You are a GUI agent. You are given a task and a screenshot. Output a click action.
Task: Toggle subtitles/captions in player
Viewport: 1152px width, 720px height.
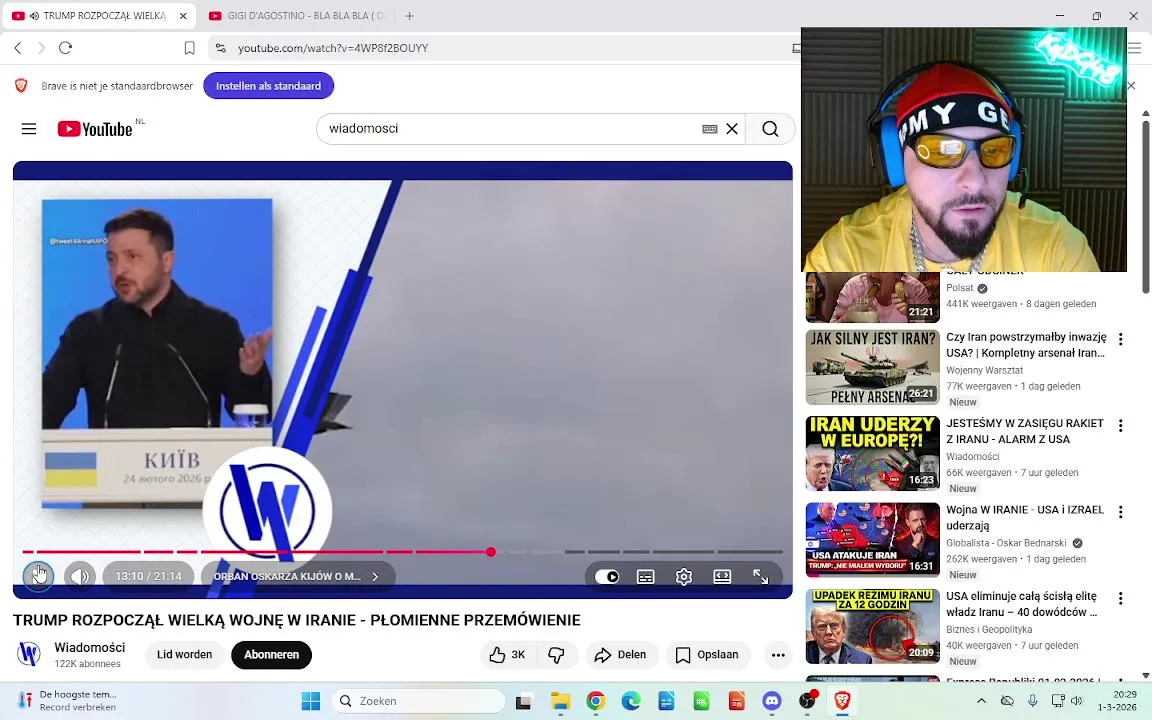tap(646, 577)
